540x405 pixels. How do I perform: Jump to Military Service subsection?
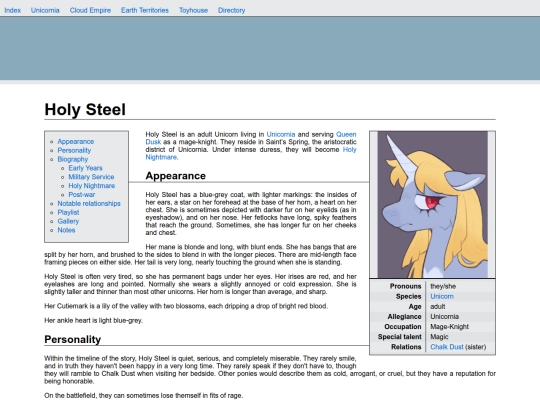91,177
